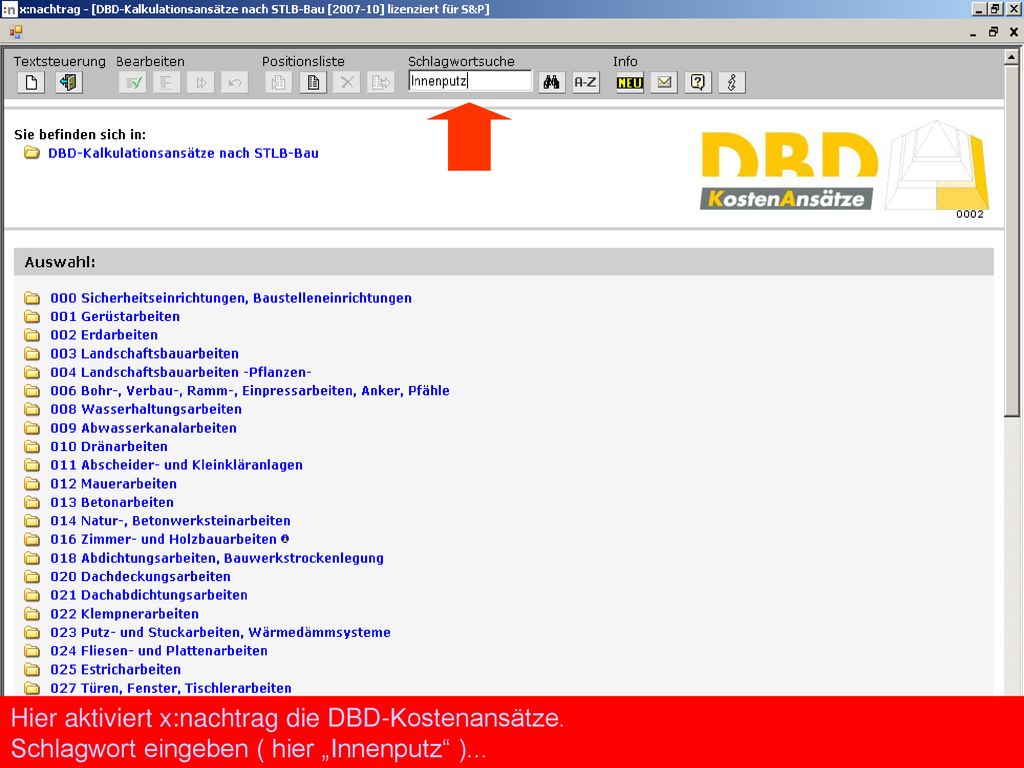Image resolution: width=1024 pixels, height=768 pixels.
Task: Open the position list document icon
Action: [x=313, y=83]
